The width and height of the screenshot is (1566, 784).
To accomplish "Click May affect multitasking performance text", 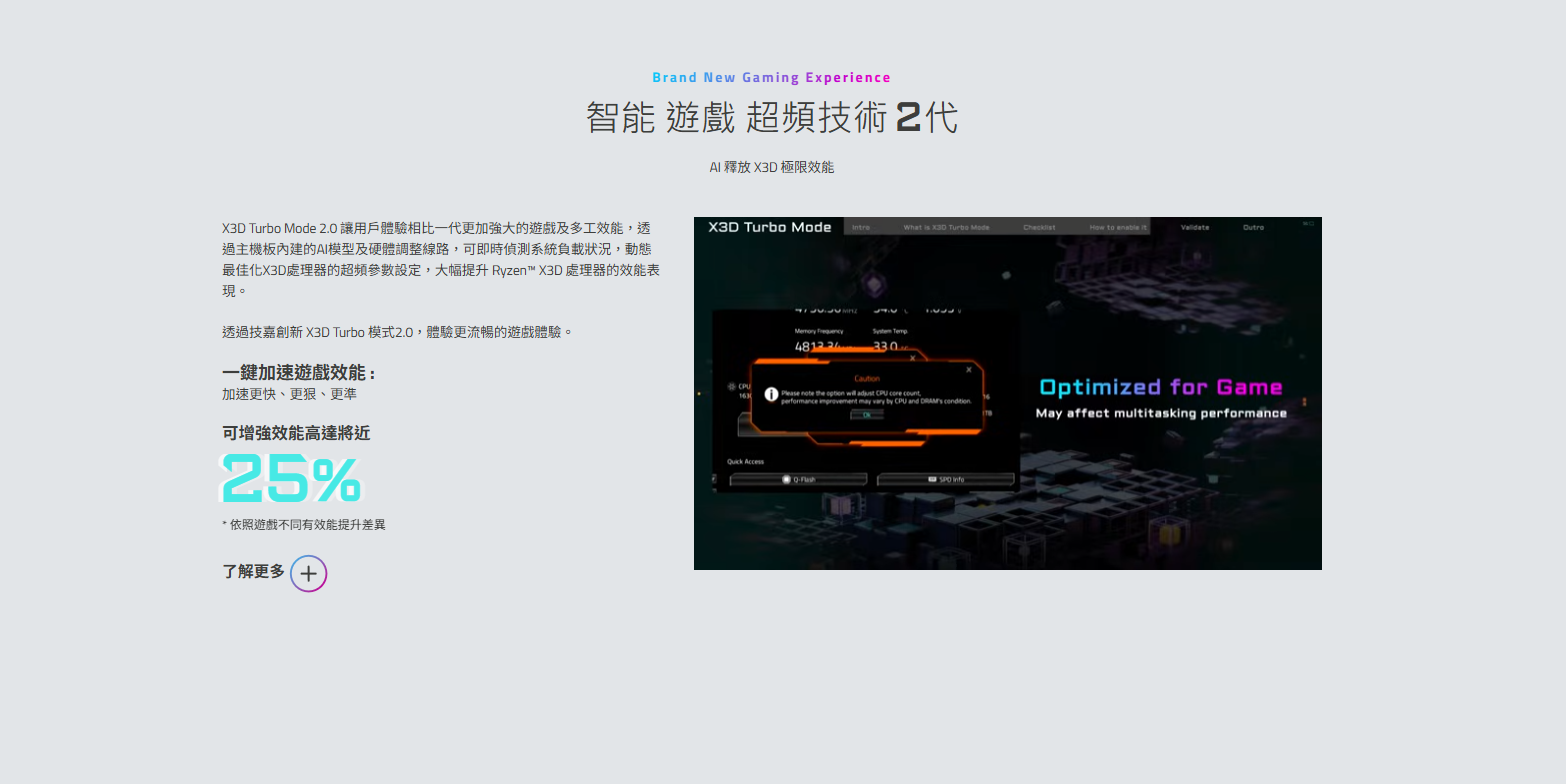I will (1161, 413).
